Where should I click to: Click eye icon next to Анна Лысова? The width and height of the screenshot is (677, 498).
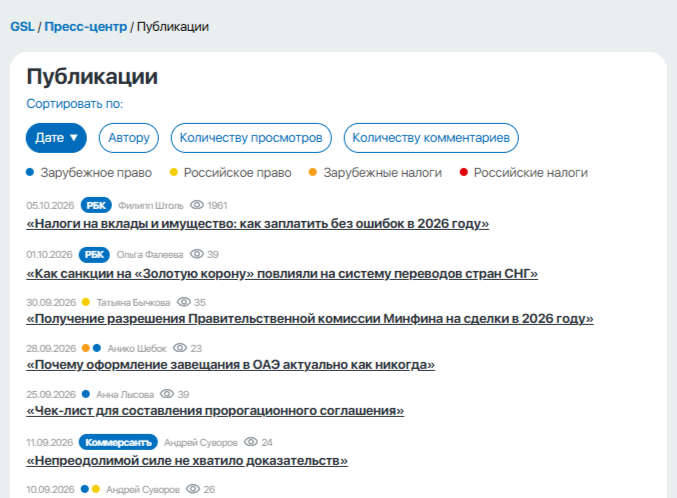click(167, 394)
